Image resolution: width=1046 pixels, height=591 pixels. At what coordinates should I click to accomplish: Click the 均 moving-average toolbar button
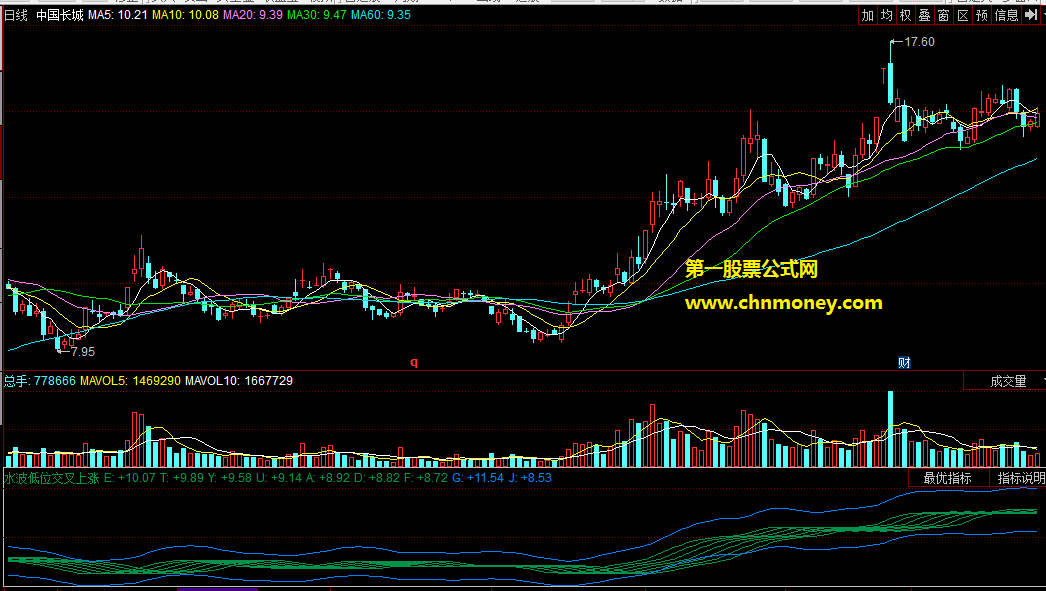click(887, 15)
